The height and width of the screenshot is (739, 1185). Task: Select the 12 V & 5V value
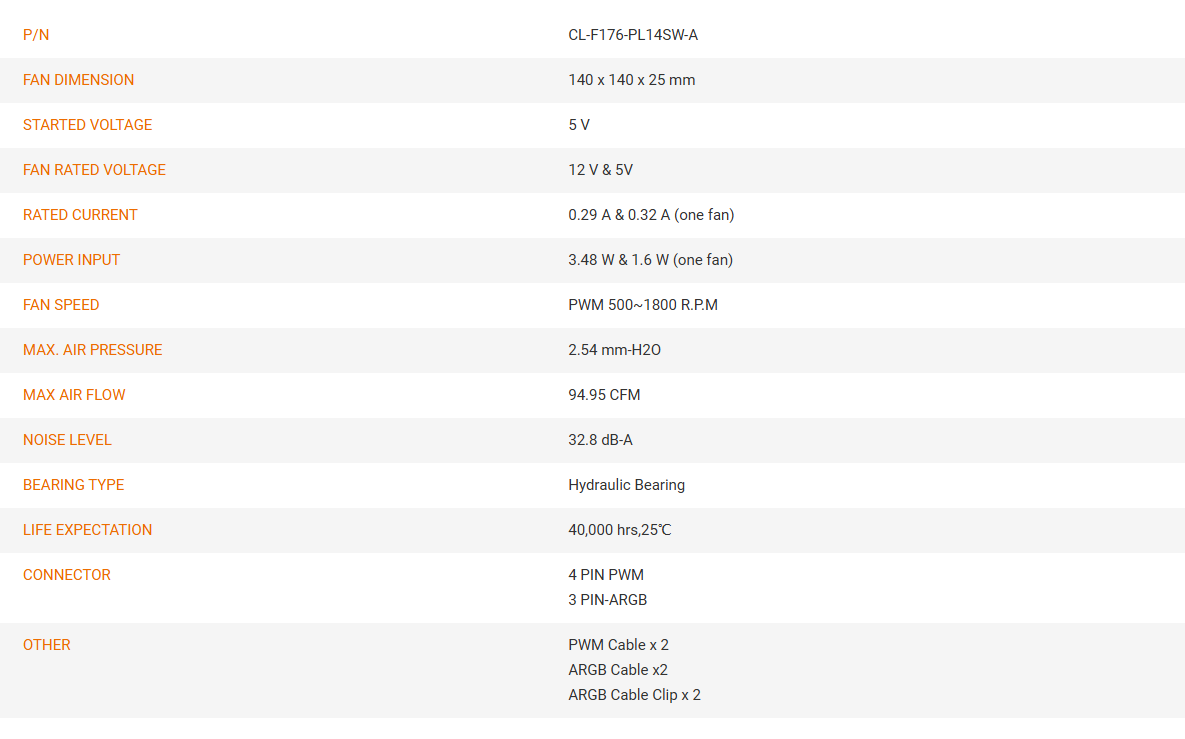click(600, 170)
